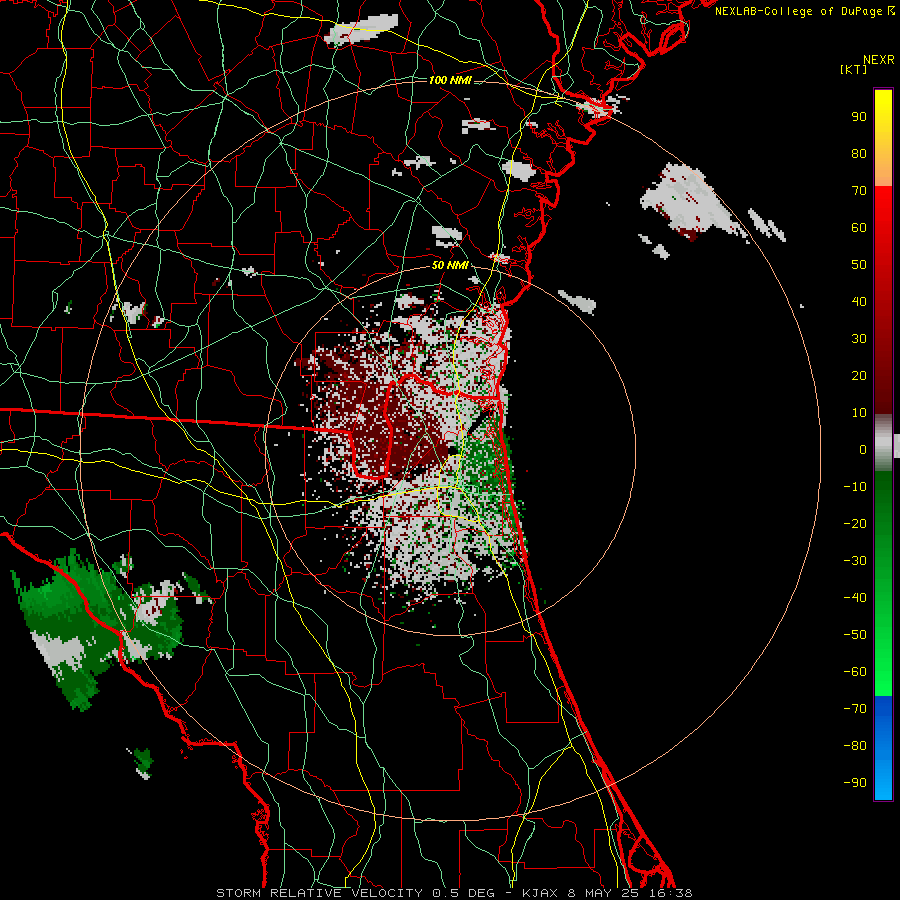This screenshot has height=900, width=900.
Task: Click the gray zero-velocity segment of color bar
Action: tap(883, 442)
